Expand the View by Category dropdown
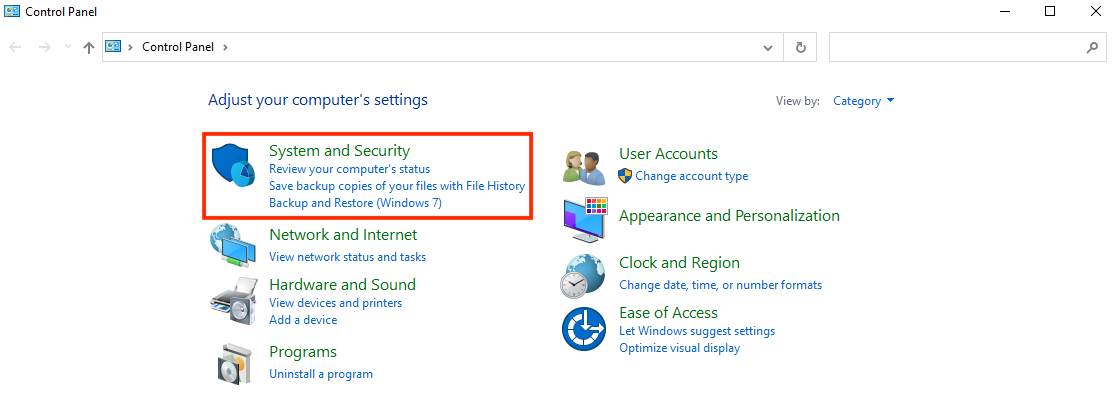The image size is (1114, 409). coord(863,101)
